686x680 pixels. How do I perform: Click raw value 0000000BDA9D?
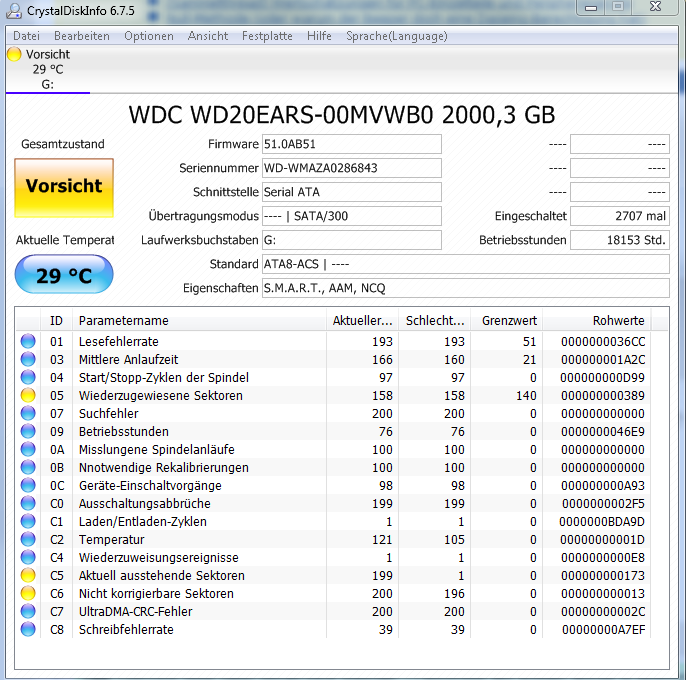pyautogui.click(x=602, y=522)
